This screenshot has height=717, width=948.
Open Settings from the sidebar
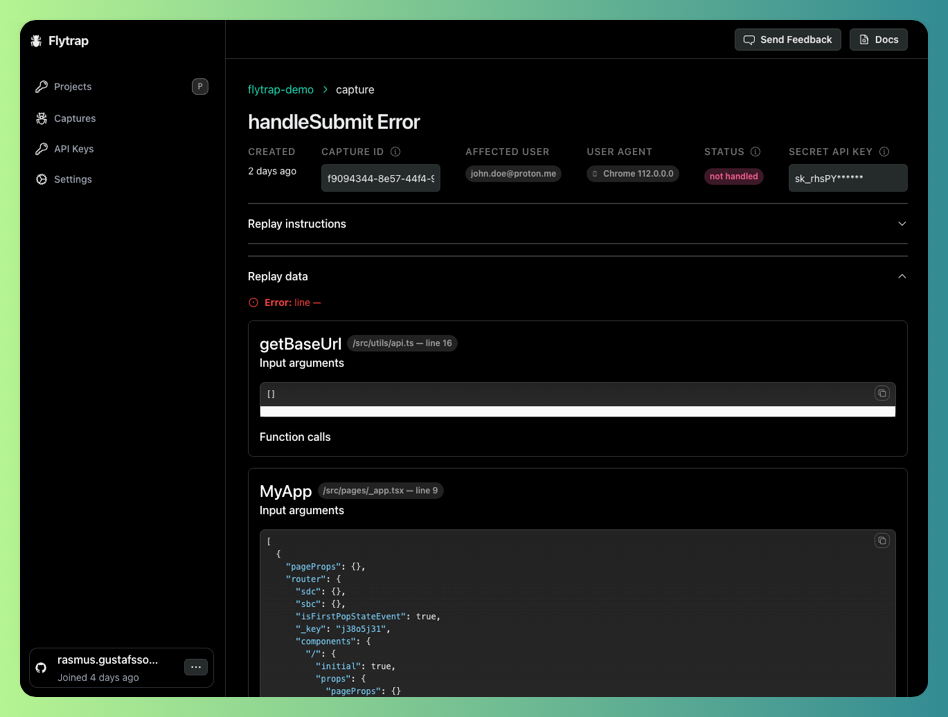72,179
